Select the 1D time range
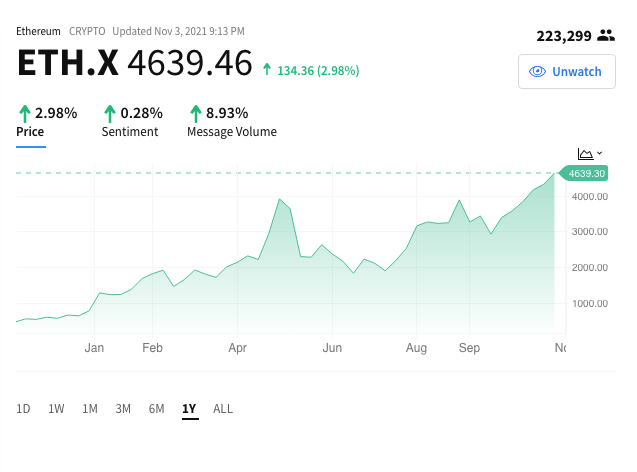 [x=23, y=409]
